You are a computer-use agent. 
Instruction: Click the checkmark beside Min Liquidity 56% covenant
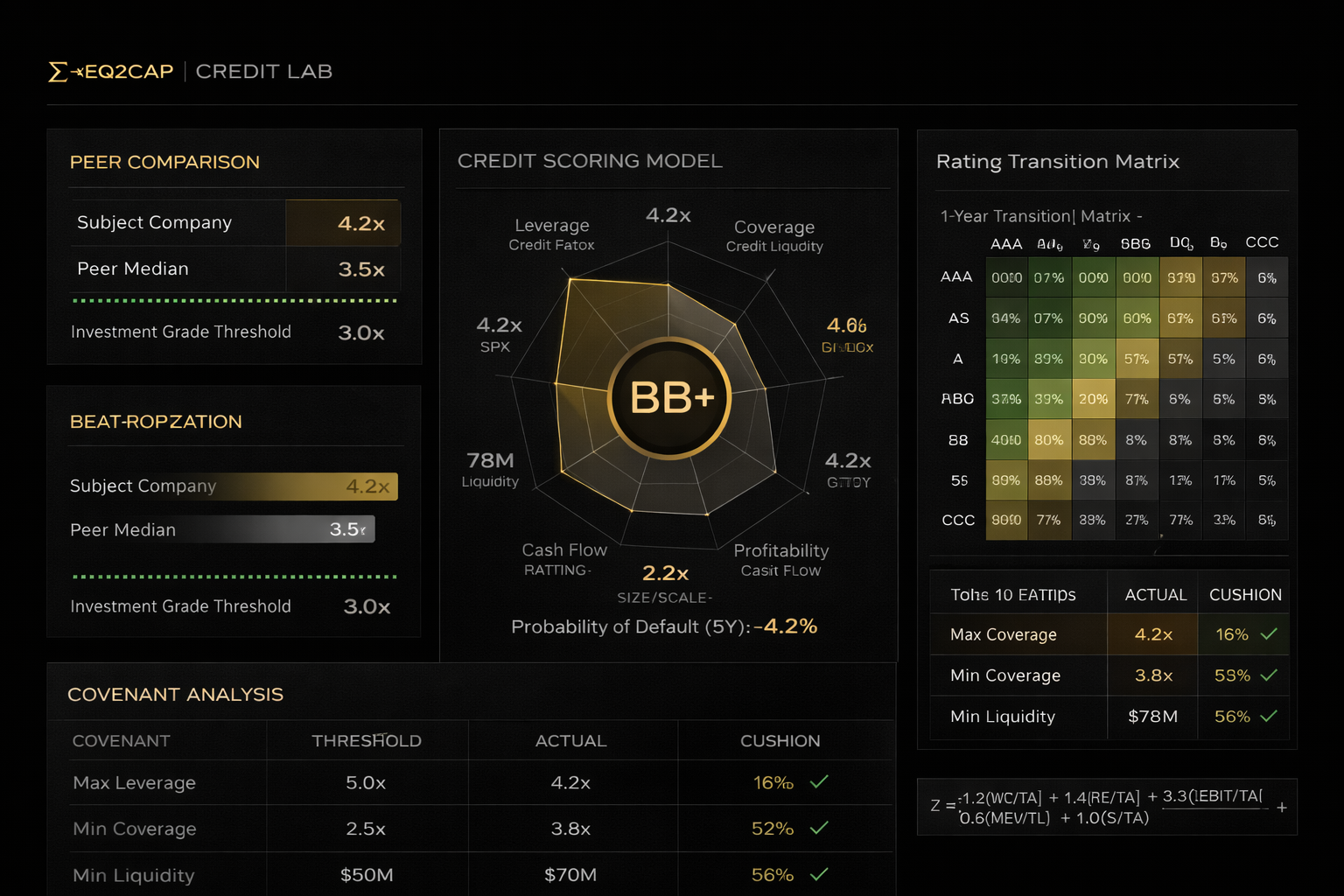pos(820,874)
